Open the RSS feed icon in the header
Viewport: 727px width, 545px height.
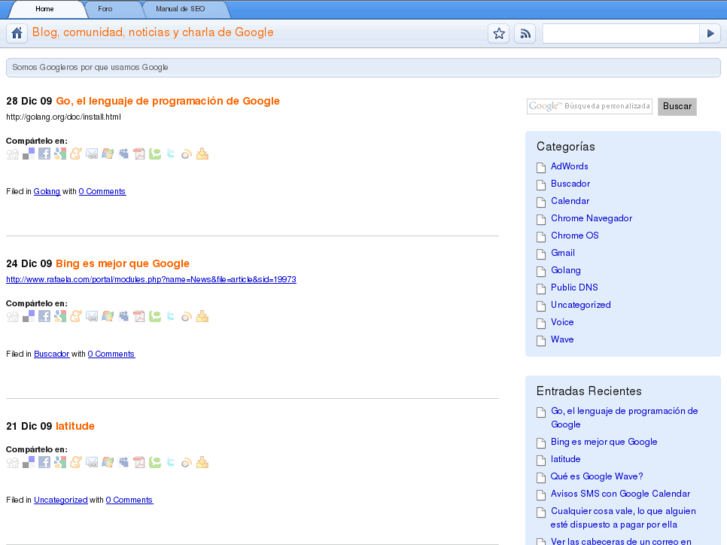click(x=525, y=33)
